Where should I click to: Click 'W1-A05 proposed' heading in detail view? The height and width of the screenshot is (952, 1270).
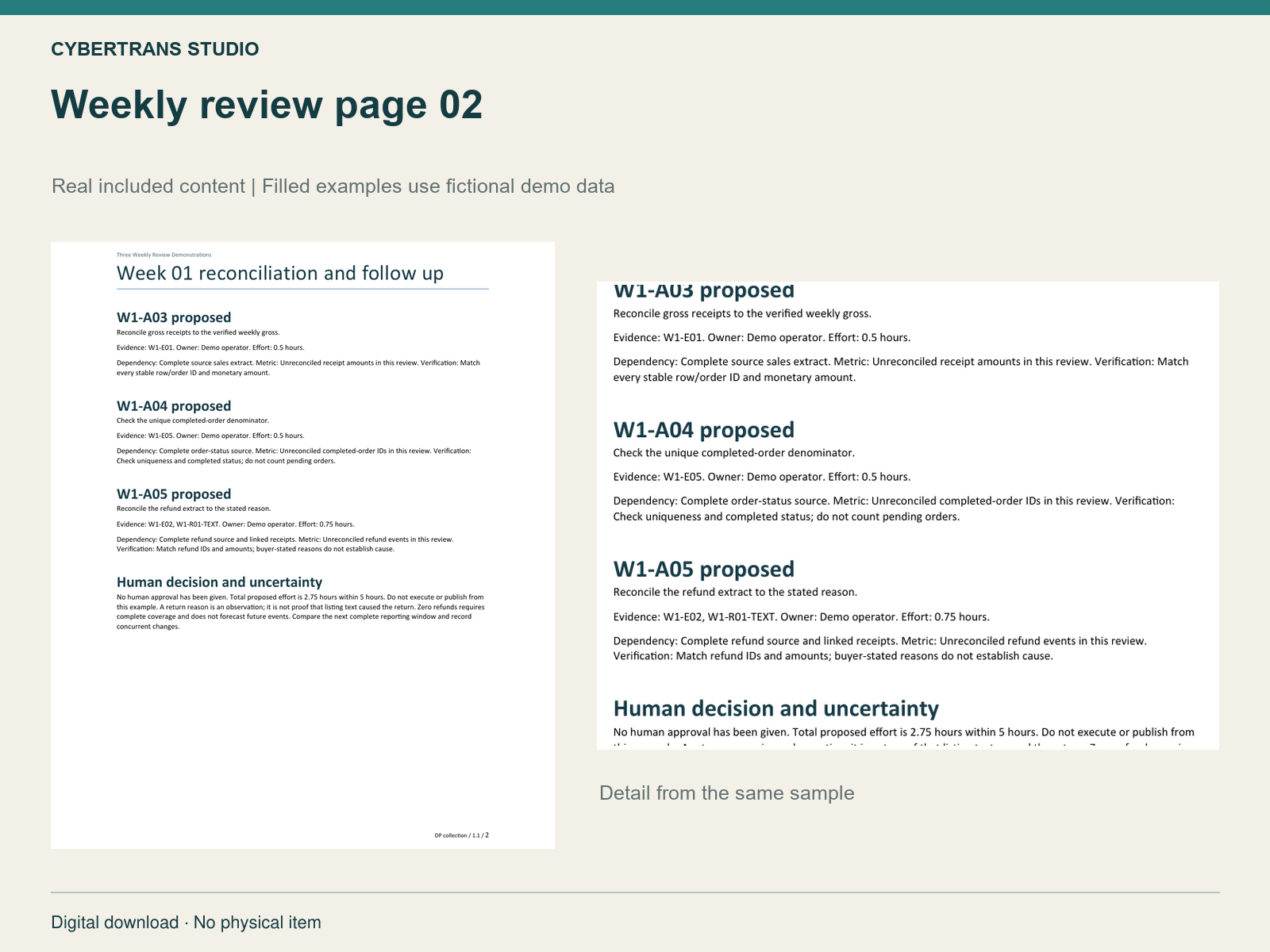point(704,570)
